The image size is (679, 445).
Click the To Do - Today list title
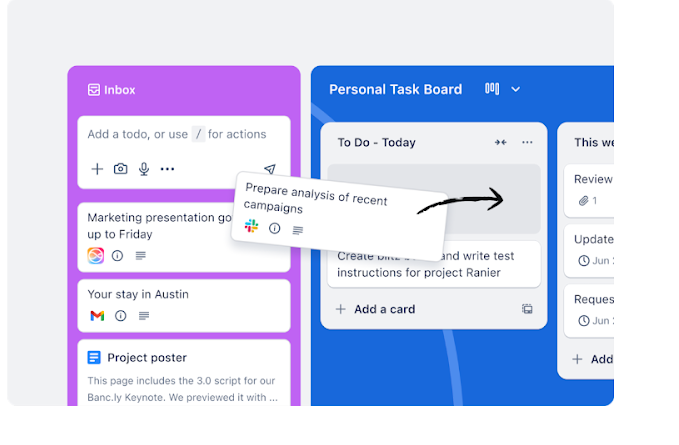376,142
